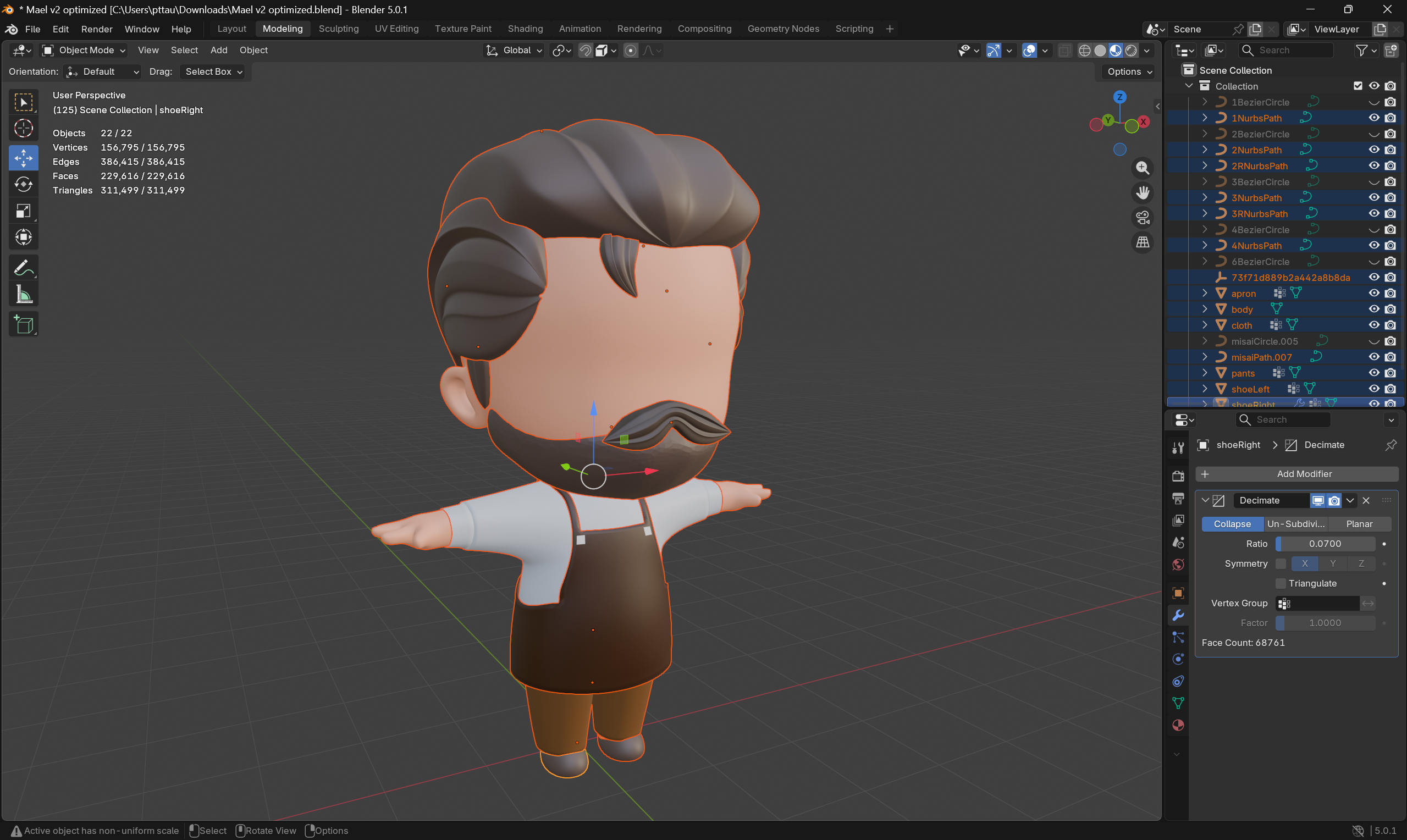Open the Edit menu
Image resolution: width=1407 pixels, height=840 pixels.
coord(60,29)
